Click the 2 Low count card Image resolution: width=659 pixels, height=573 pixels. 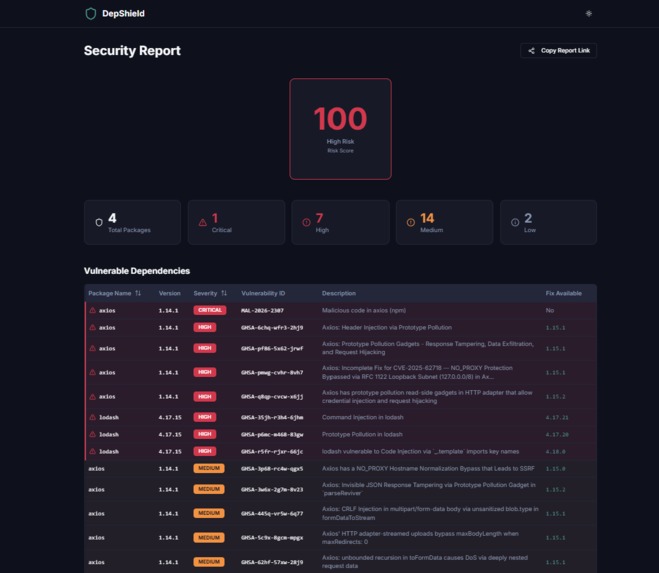point(548,222)
